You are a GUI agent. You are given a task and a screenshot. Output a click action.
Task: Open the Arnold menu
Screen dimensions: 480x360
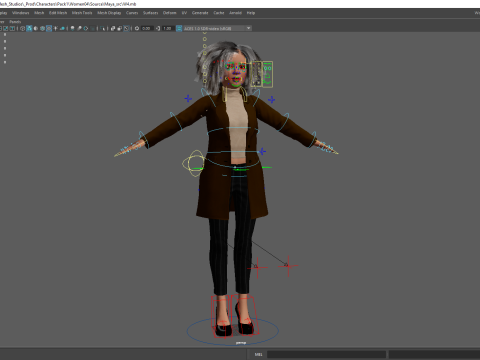click(x=235, y=13)
